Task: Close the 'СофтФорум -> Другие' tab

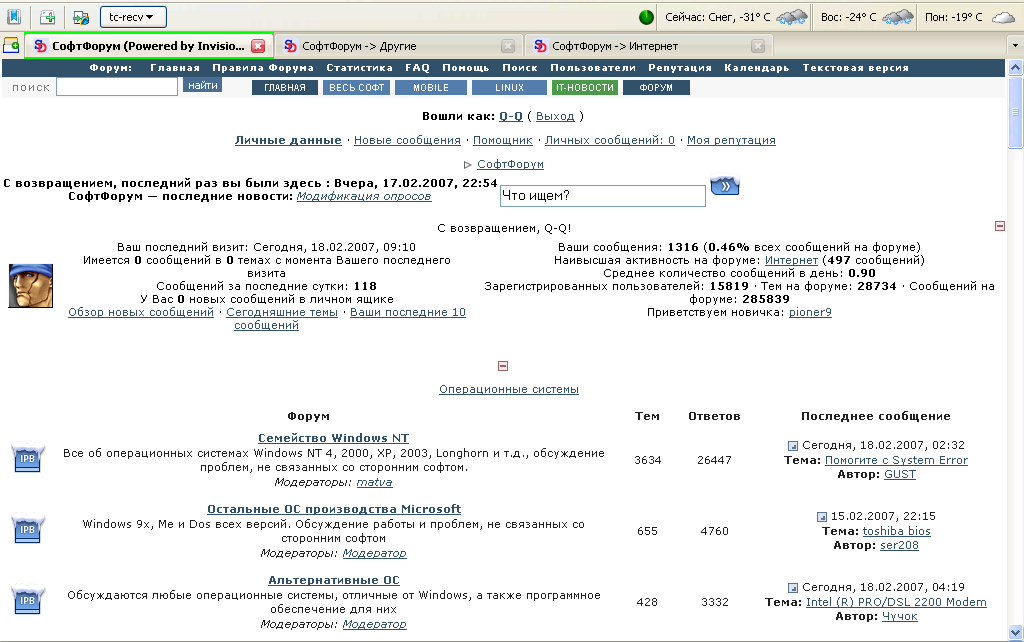Action: [507, 46]
